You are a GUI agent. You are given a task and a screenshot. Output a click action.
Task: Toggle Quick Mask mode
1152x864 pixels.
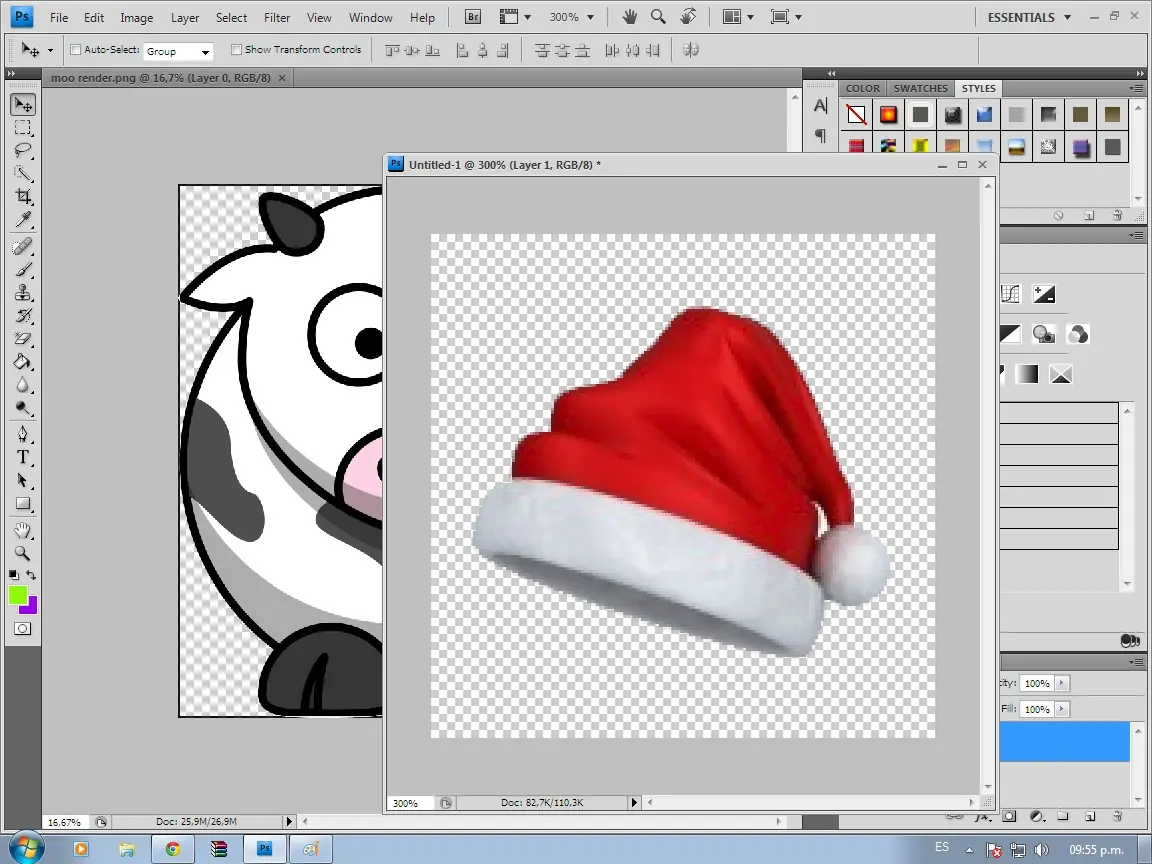(23, 629)
